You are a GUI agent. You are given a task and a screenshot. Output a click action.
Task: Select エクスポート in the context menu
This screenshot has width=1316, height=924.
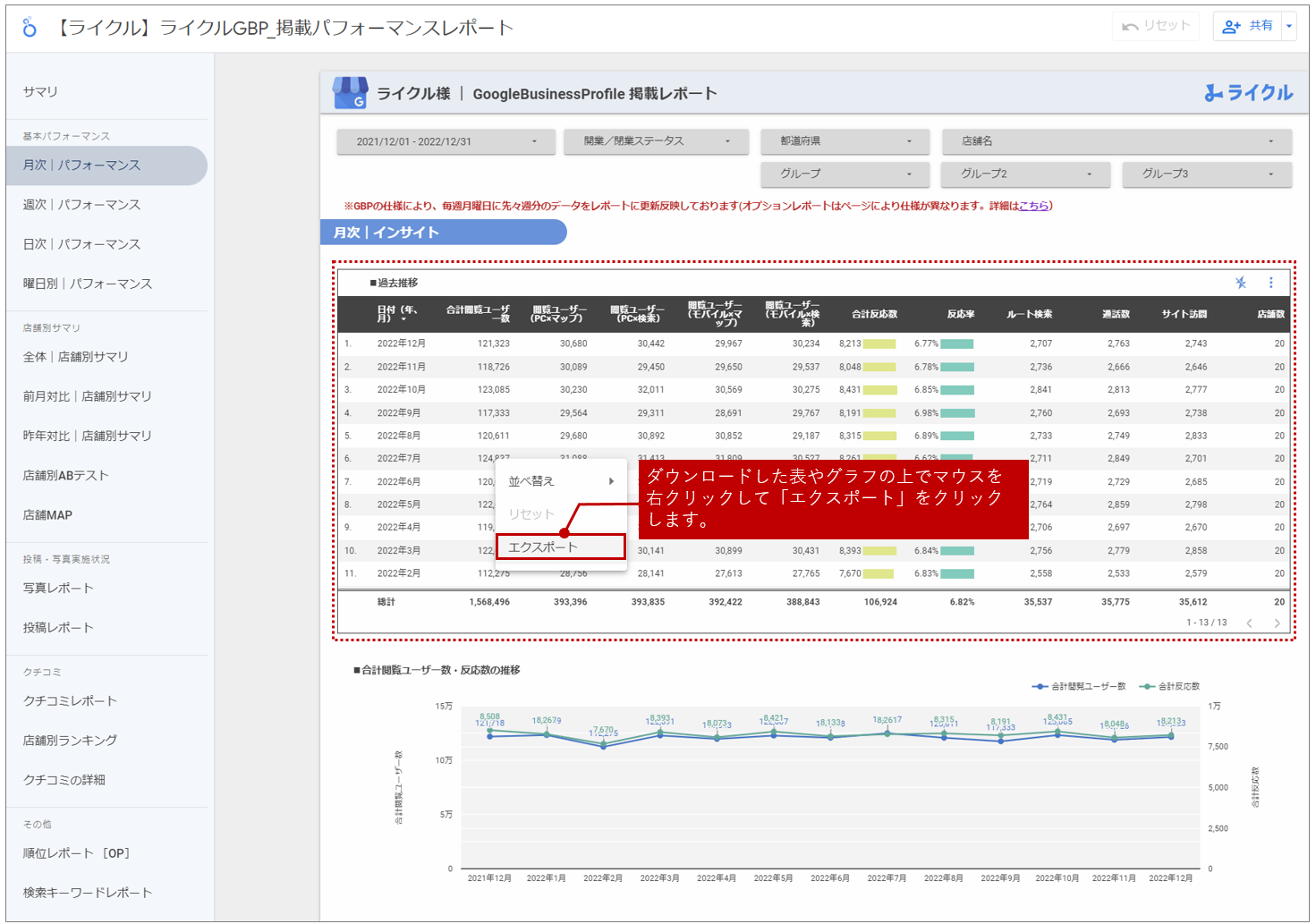[560, 547]
